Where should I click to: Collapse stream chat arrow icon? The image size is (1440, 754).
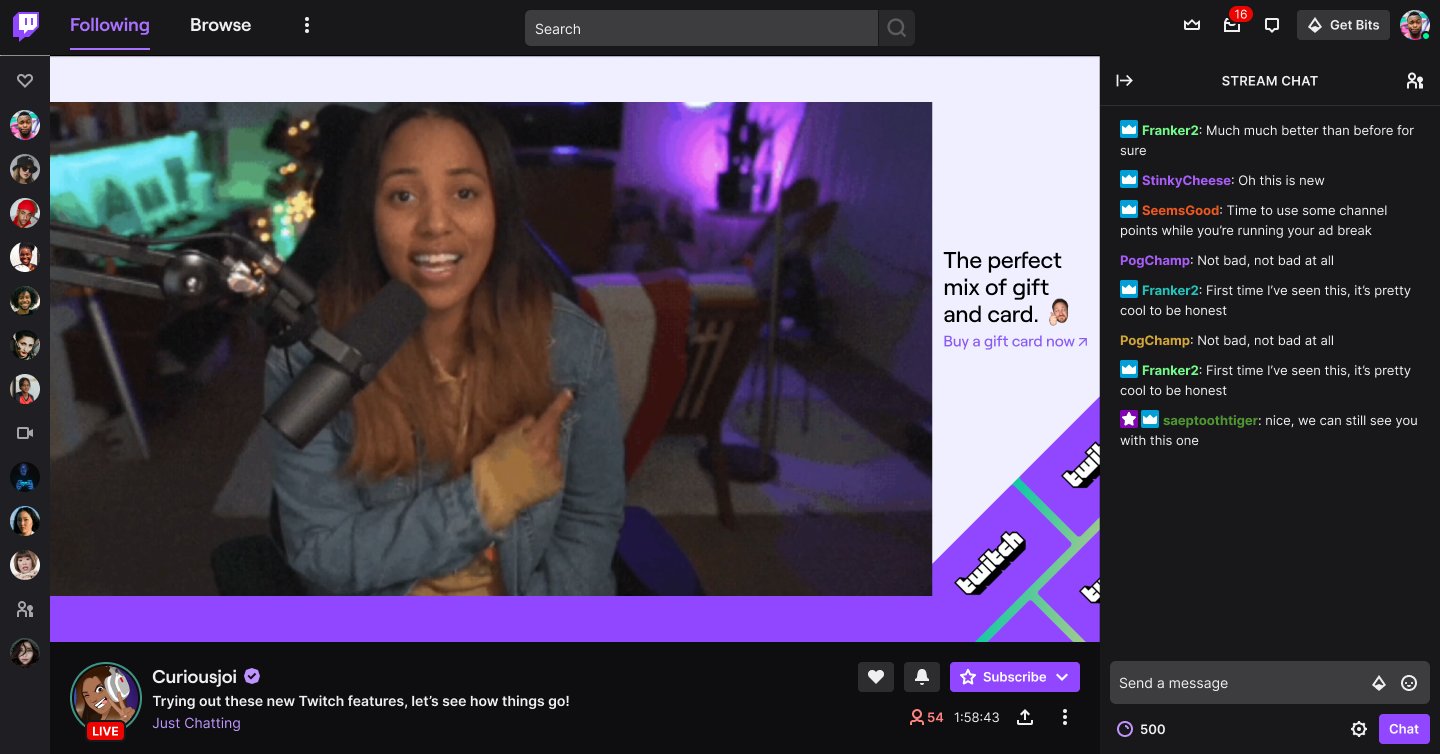pyautogui.click(x=1124, y=81)
